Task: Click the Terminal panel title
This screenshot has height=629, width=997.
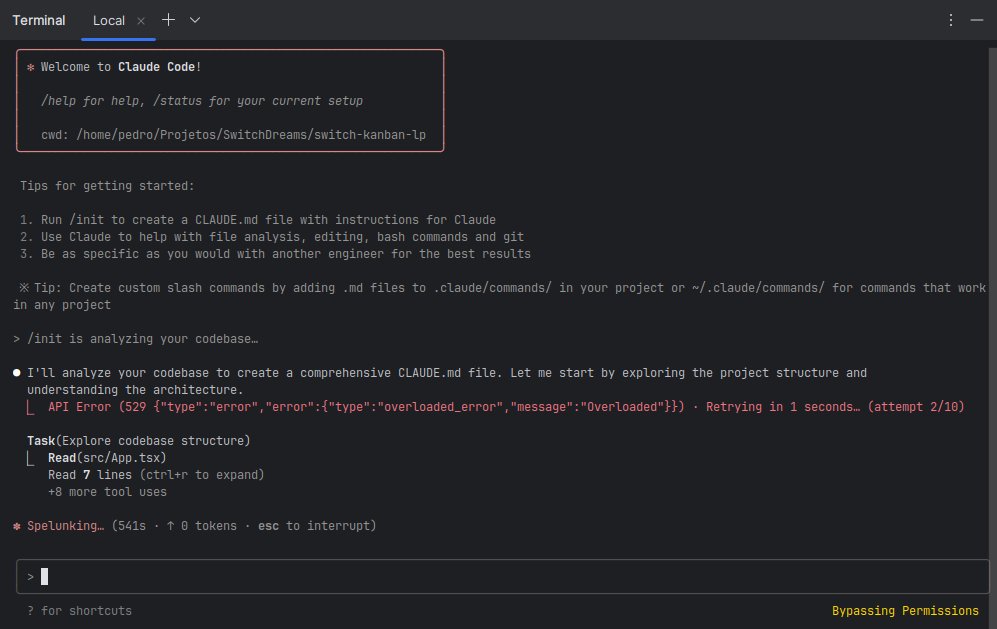Action: [39, 20]
